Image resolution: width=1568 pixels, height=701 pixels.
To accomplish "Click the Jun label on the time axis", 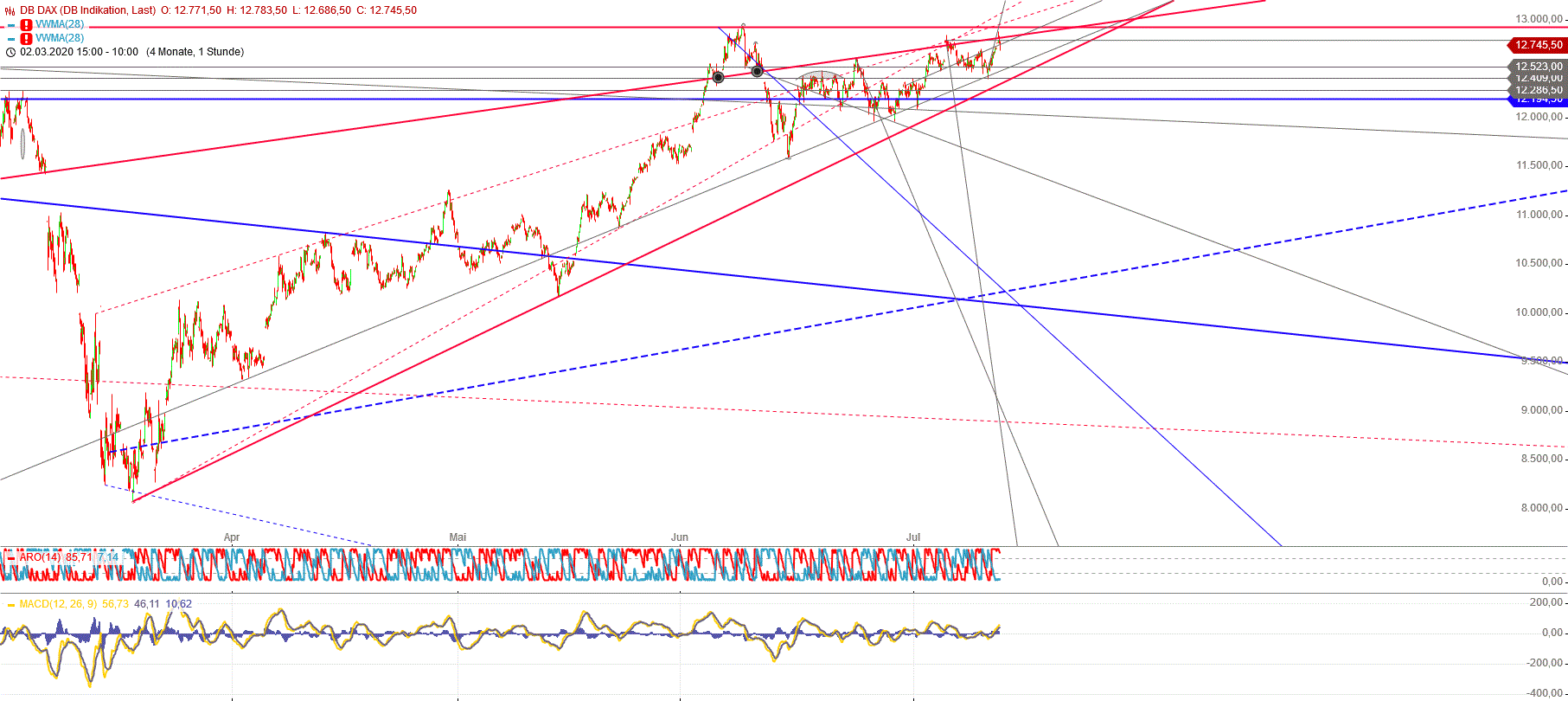I will pyautogui.click(x=680, y=537).
